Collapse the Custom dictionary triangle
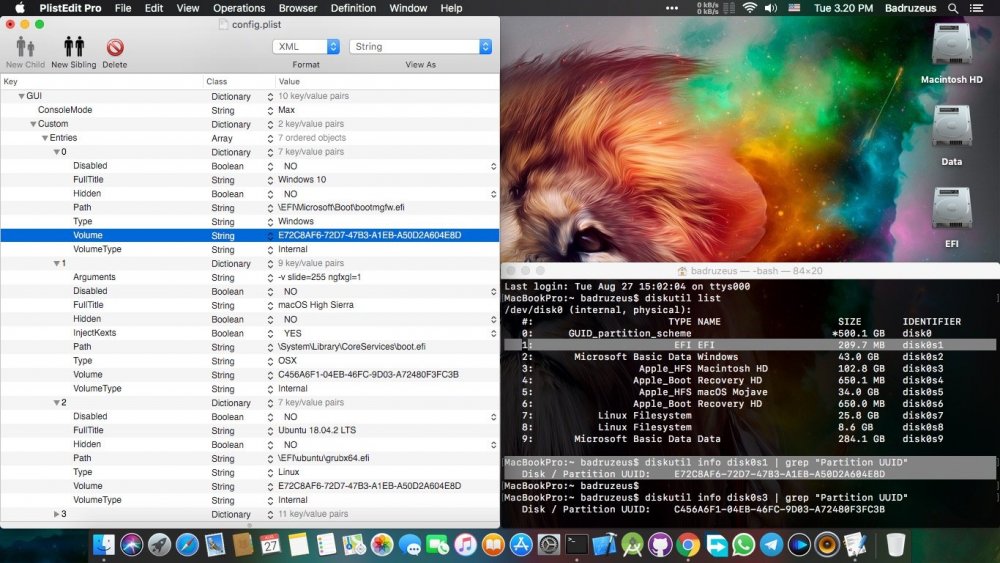 [33, 124]
